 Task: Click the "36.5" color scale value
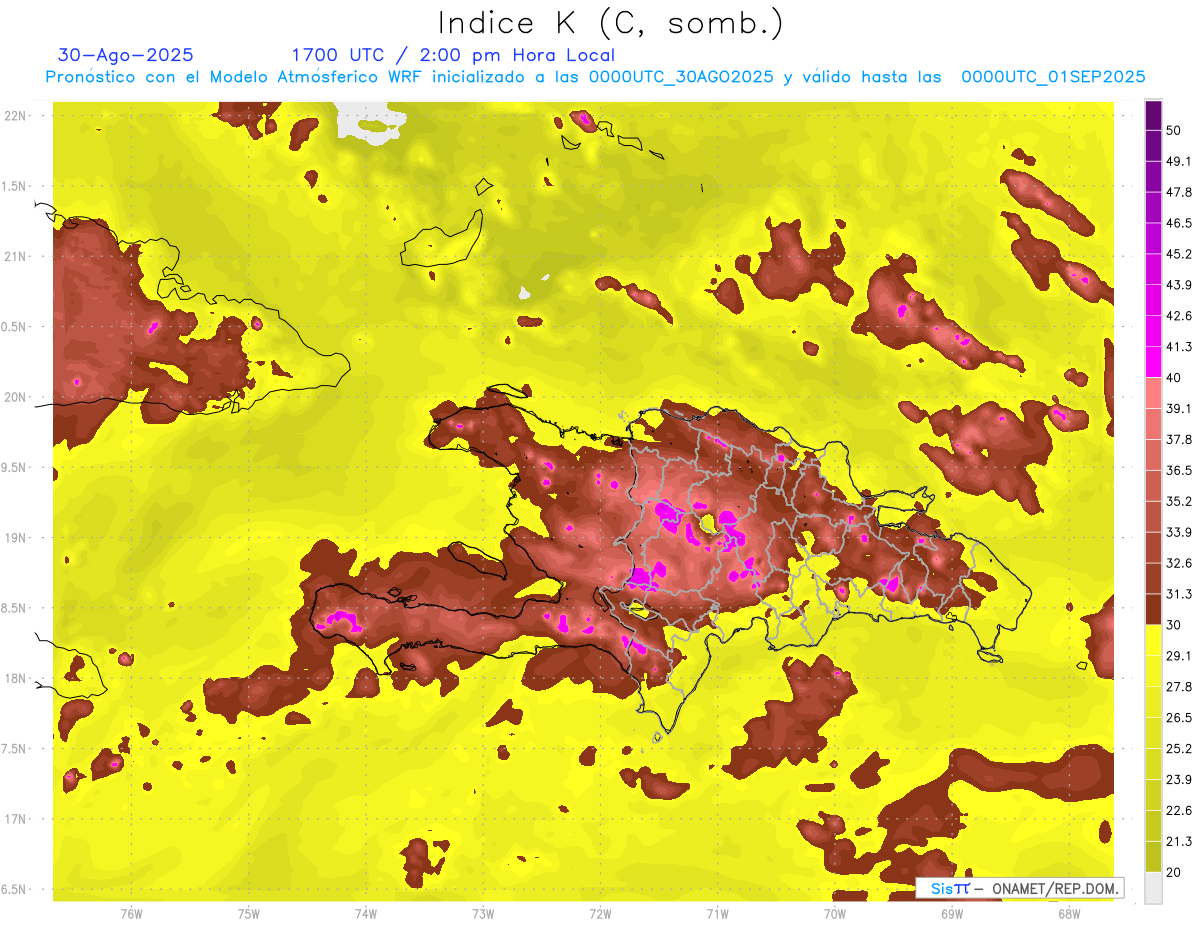(x=1179, y=470)
